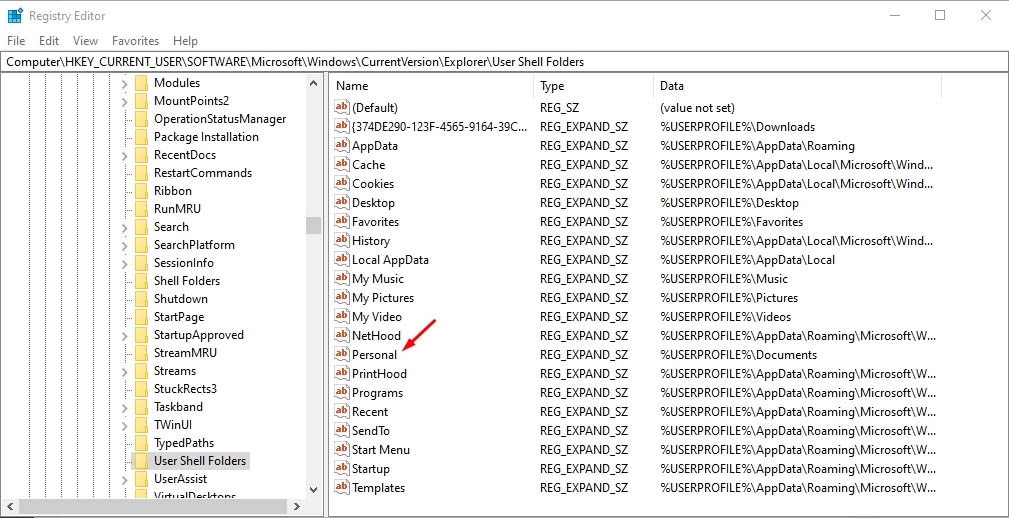
Task: Click the tree pane scroll up arrow
Action: point(313,83)
